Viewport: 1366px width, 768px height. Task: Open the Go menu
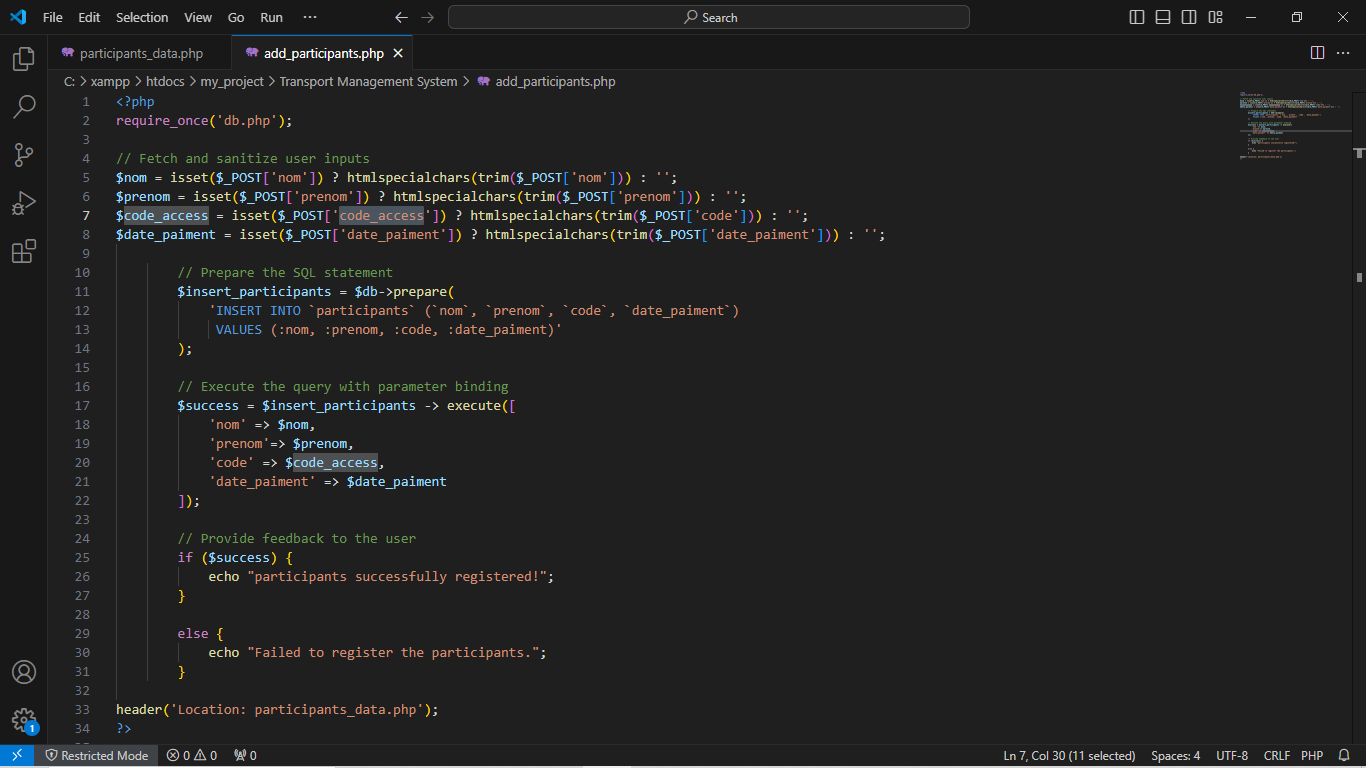tap(236, 17)
